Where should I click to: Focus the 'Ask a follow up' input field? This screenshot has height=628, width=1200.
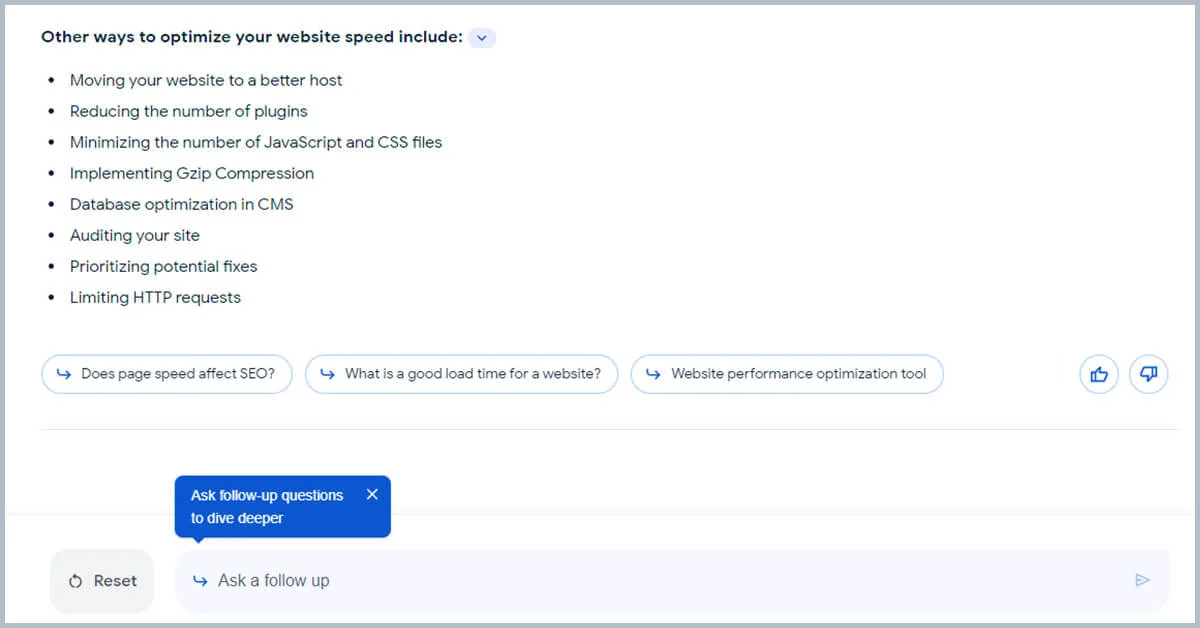tap(672, 581)
